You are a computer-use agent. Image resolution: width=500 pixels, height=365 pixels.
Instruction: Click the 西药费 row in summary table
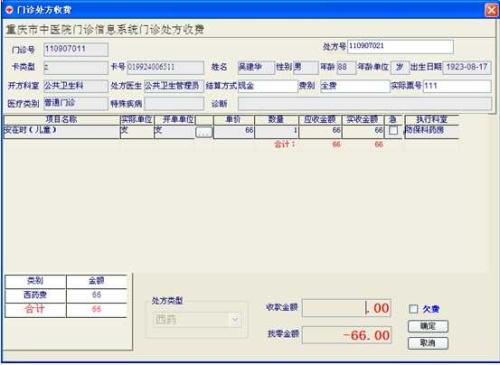[x=66, y=295]
